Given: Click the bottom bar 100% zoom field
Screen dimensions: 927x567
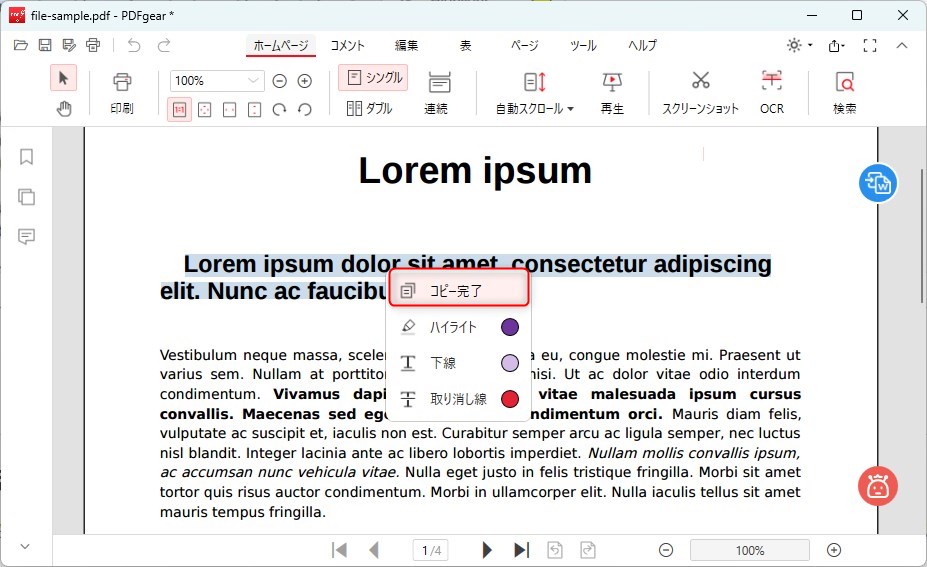Looking at the screenshot, I should click(x=750, y=550).
